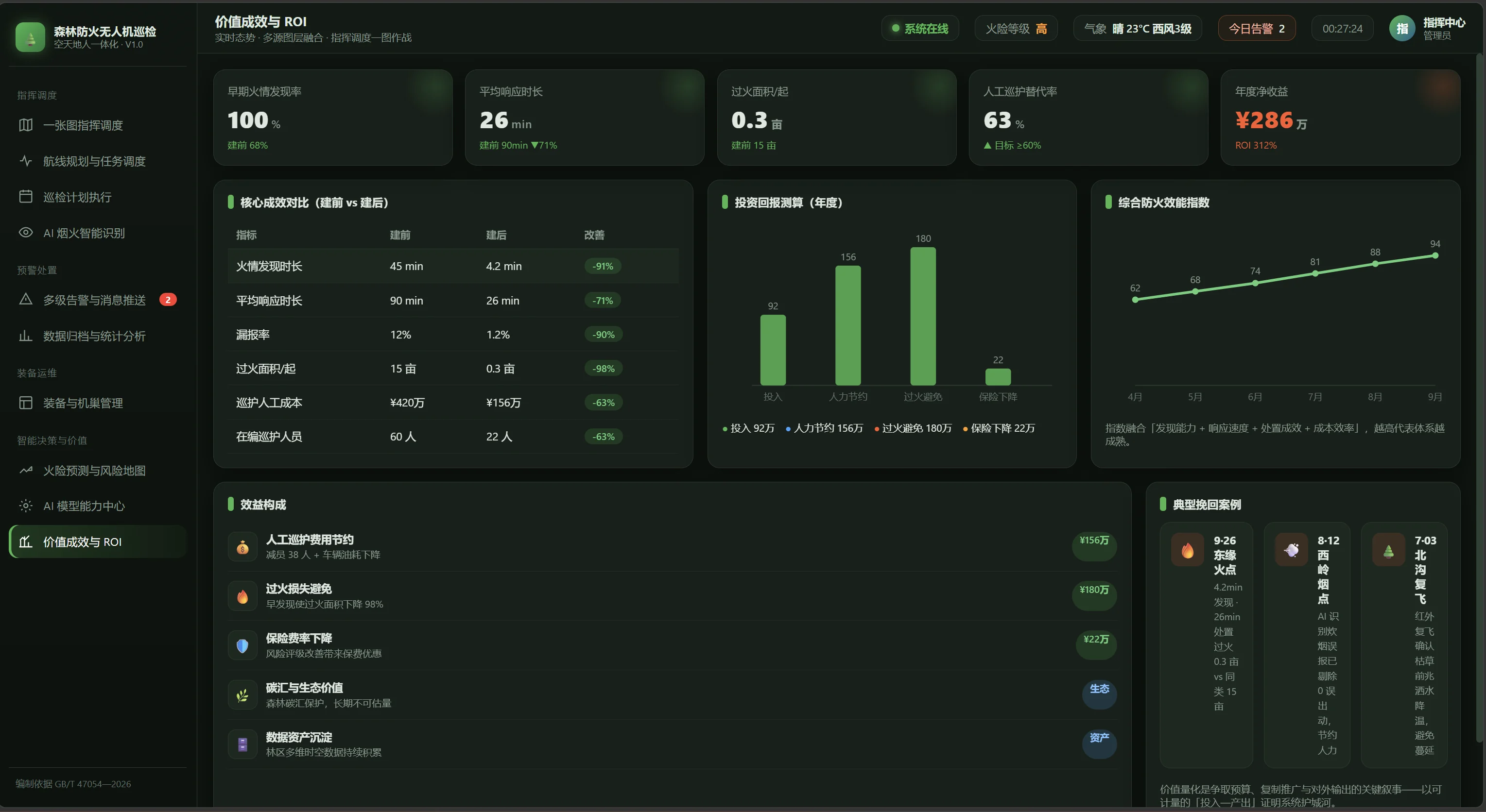Click flame icon for 过火损失避免
1486x812 pixels.
pyautogui.click(x=242, y=596)
